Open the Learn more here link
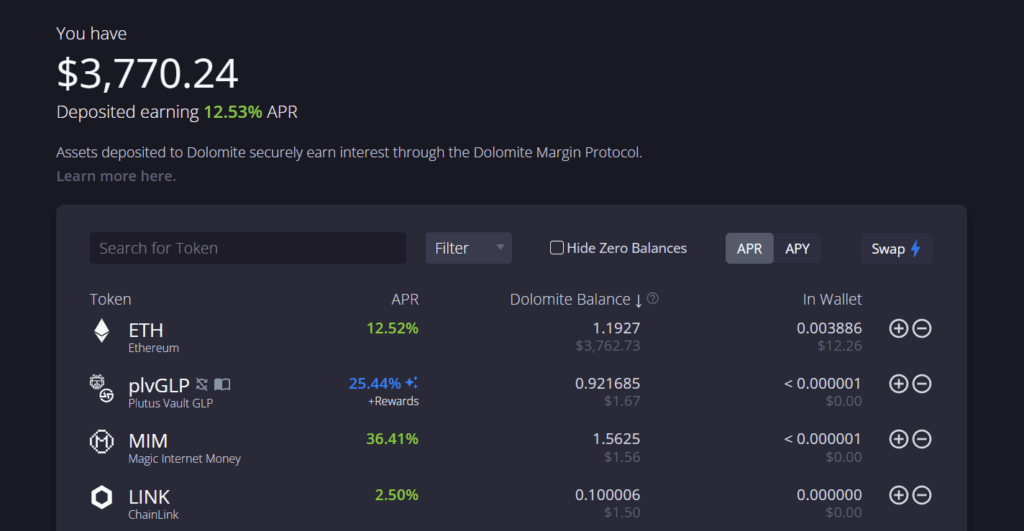Screen dimensions: 1024x531 pyautogui.click(x=116, y=176)
